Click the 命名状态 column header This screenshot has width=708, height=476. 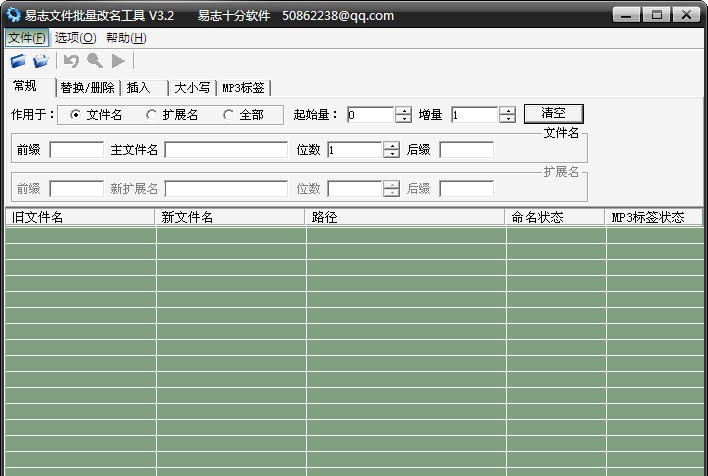point(554,217)
